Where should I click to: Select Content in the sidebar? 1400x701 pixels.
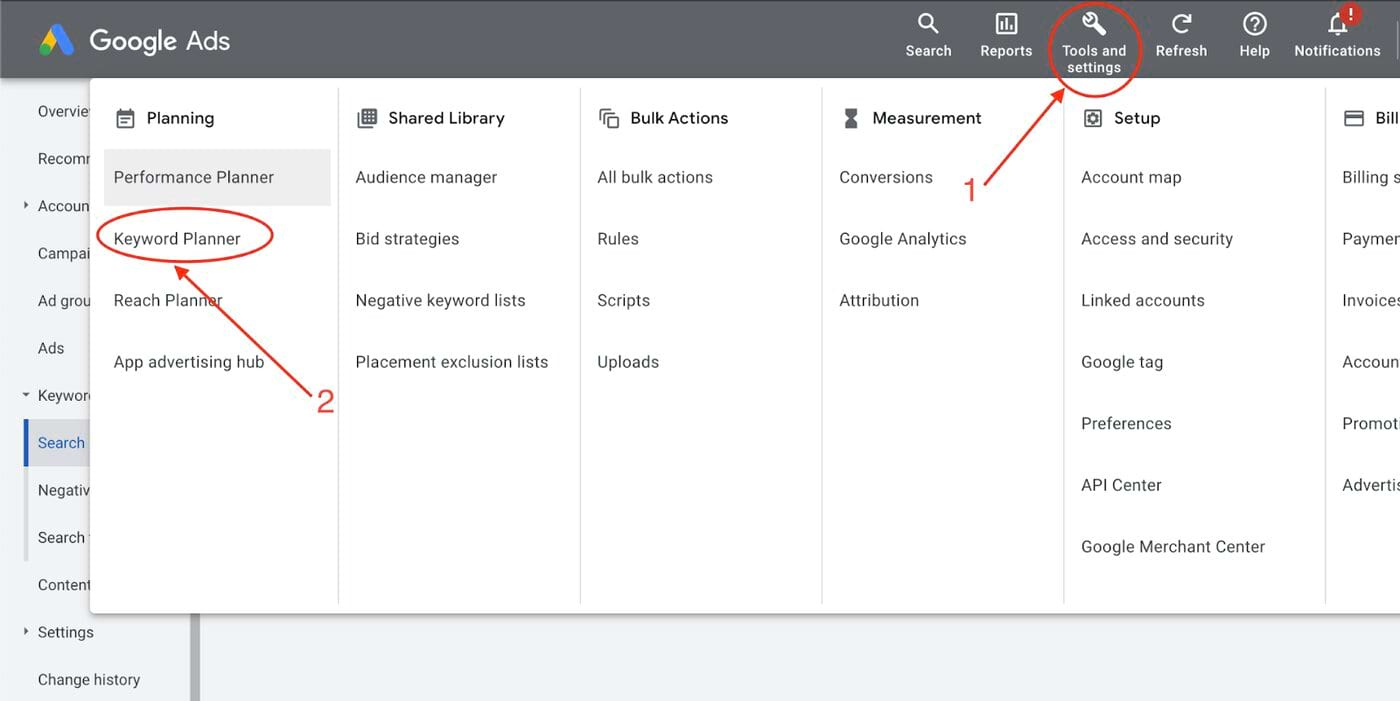(64, 585)
